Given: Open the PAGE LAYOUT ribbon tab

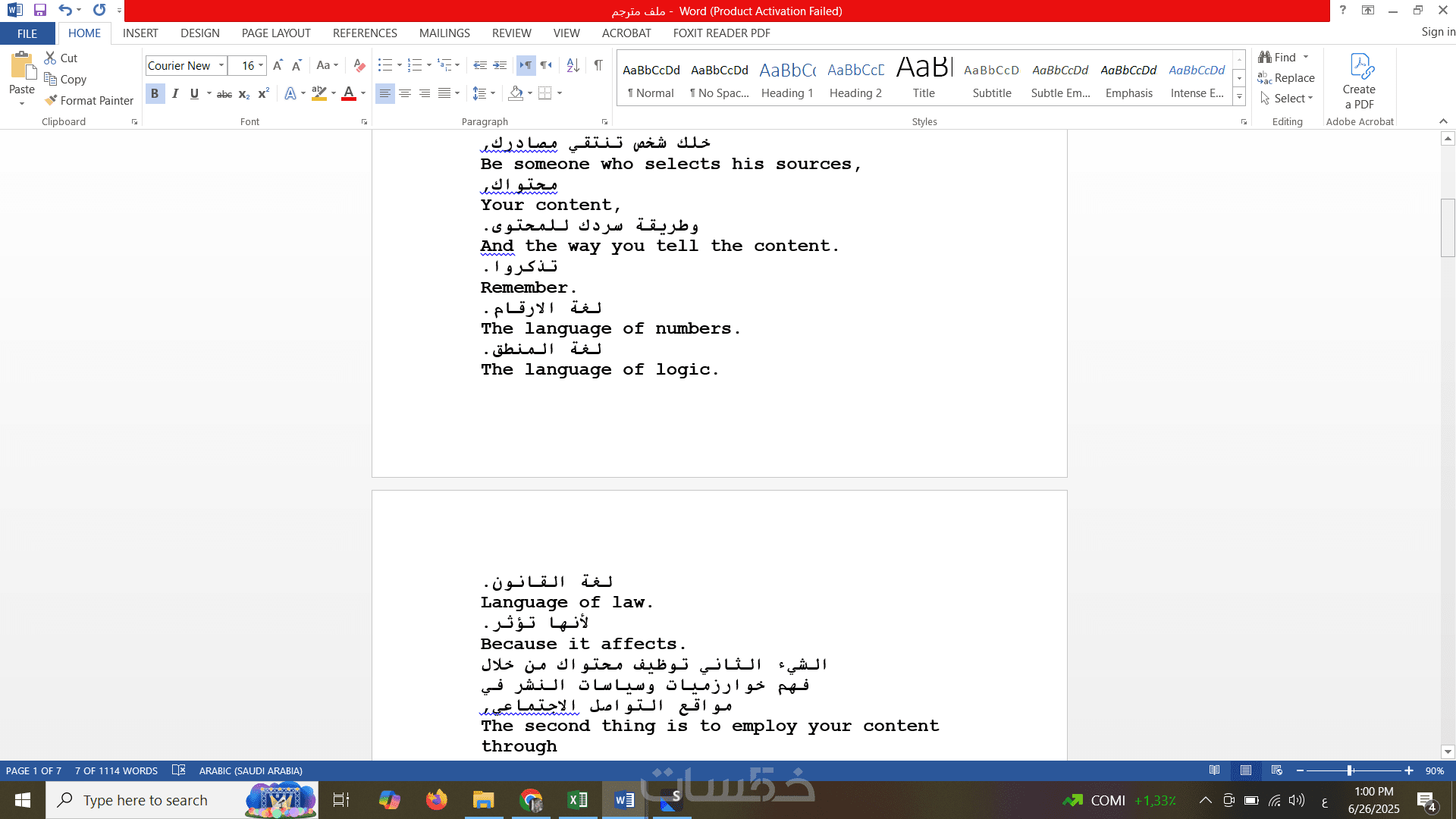Looking at the screenshot, I should [276, 33].
